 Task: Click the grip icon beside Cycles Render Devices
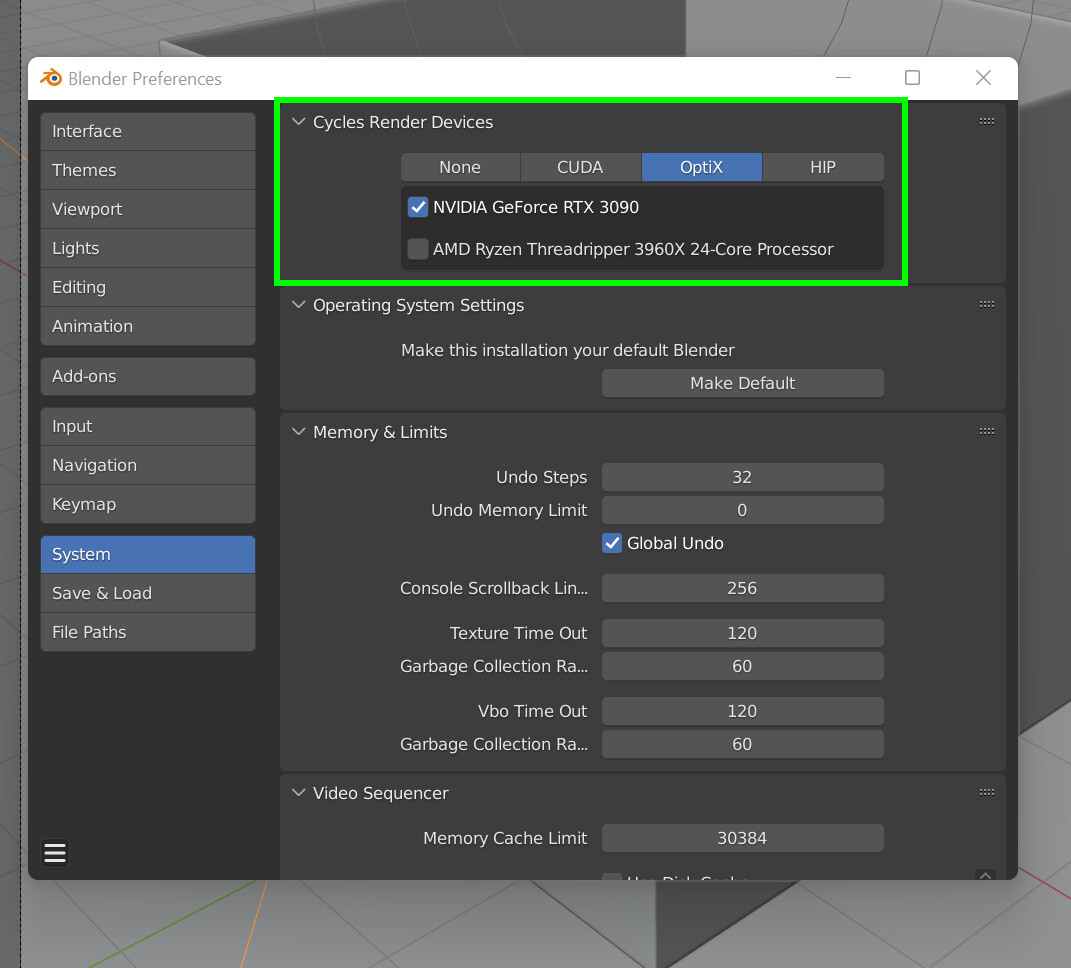987,120
